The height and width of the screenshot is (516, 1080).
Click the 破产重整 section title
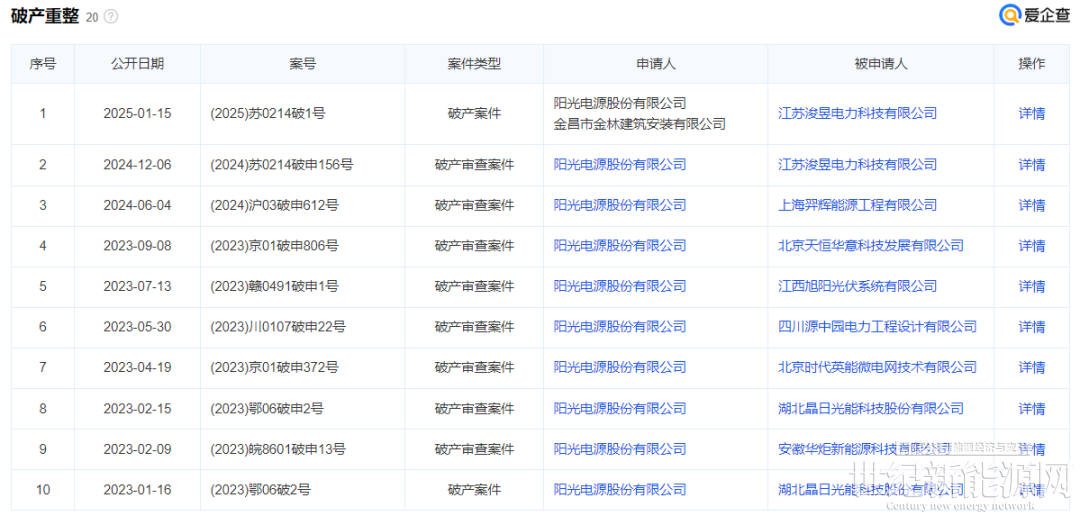[x=45, y=17]
